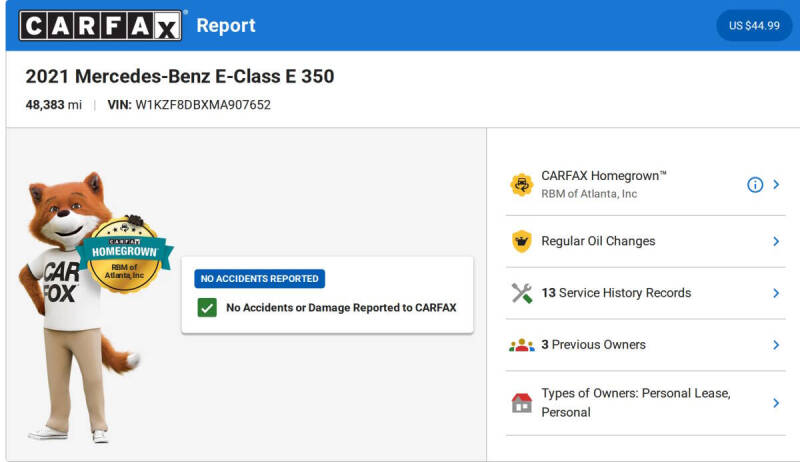Image resolution: width=800 pixels, height=462 pixels.
Task: Click the NO ACCIDENTS REPORTED badge
Action: [x=259, y=278]
